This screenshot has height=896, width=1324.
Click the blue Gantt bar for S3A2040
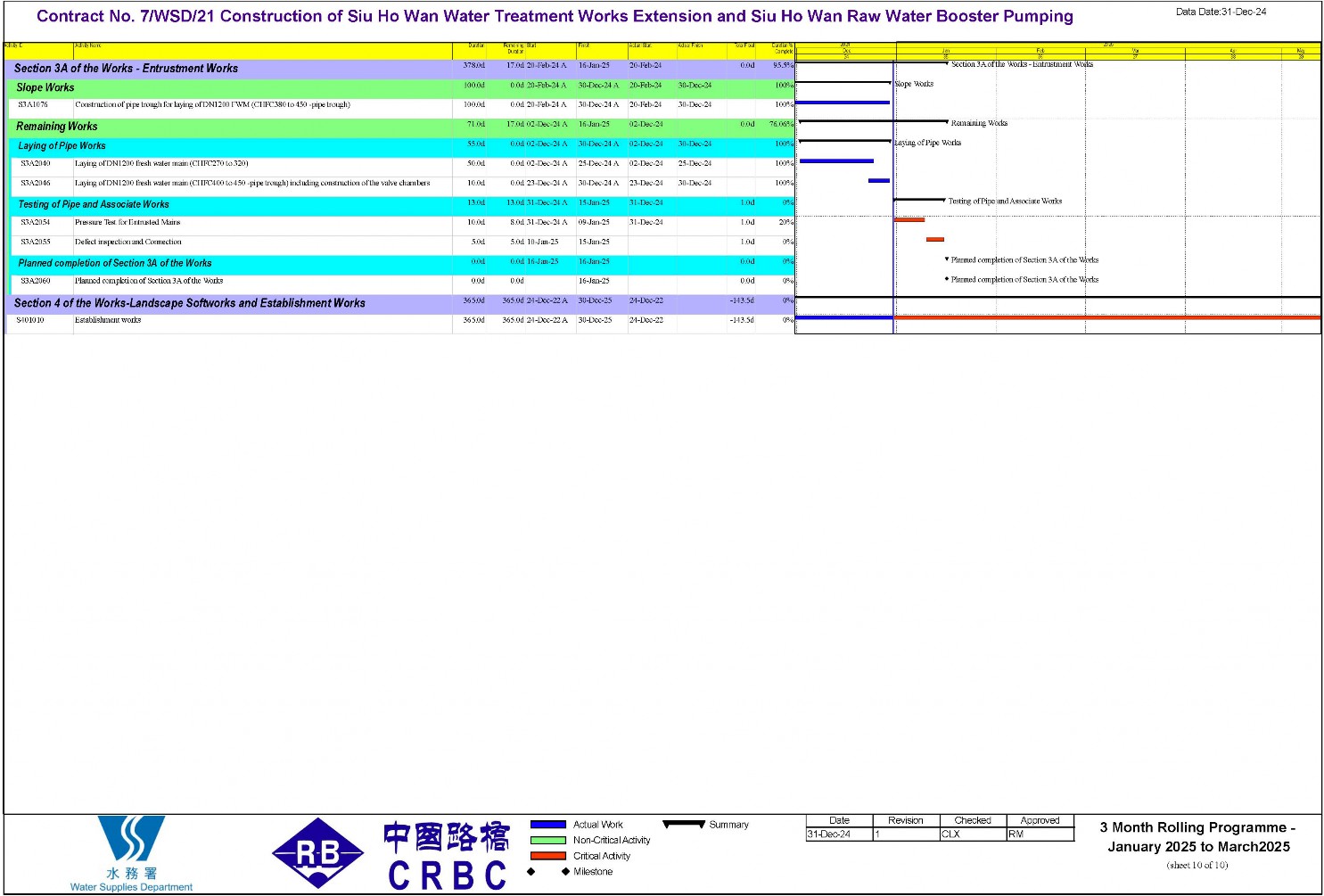(836, 161)
